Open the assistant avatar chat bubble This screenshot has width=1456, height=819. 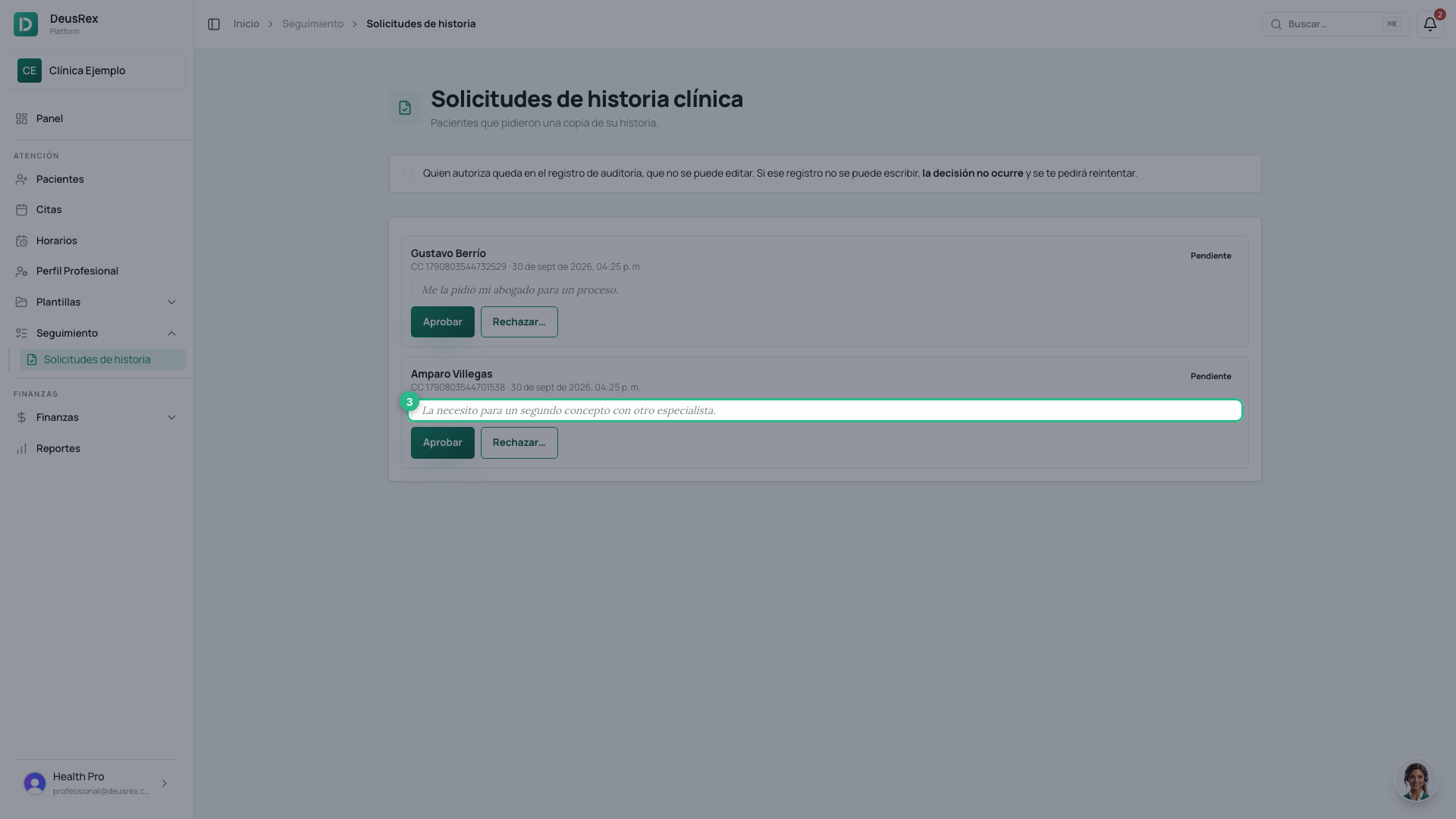(1416, 781)
